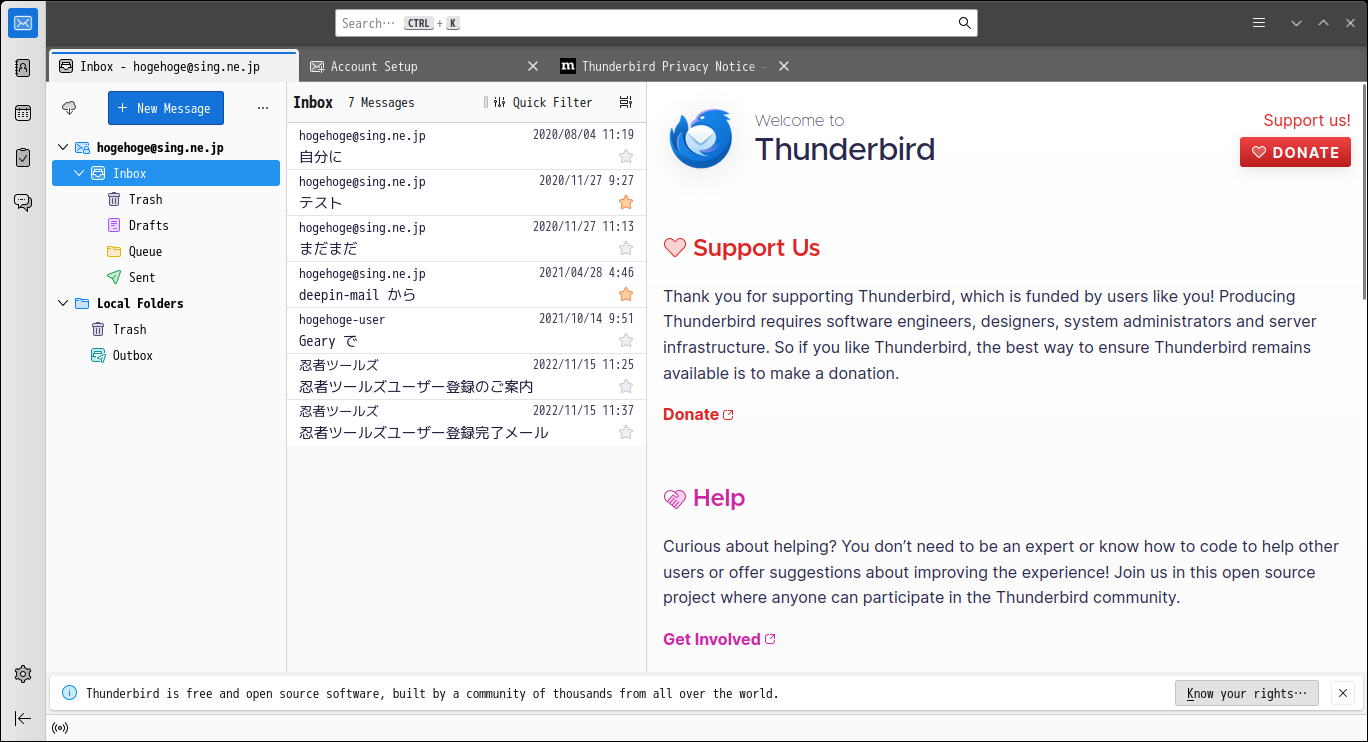Click the Know your rights button
This screenshot has height=742, width=1368.
pos(1247,693)
